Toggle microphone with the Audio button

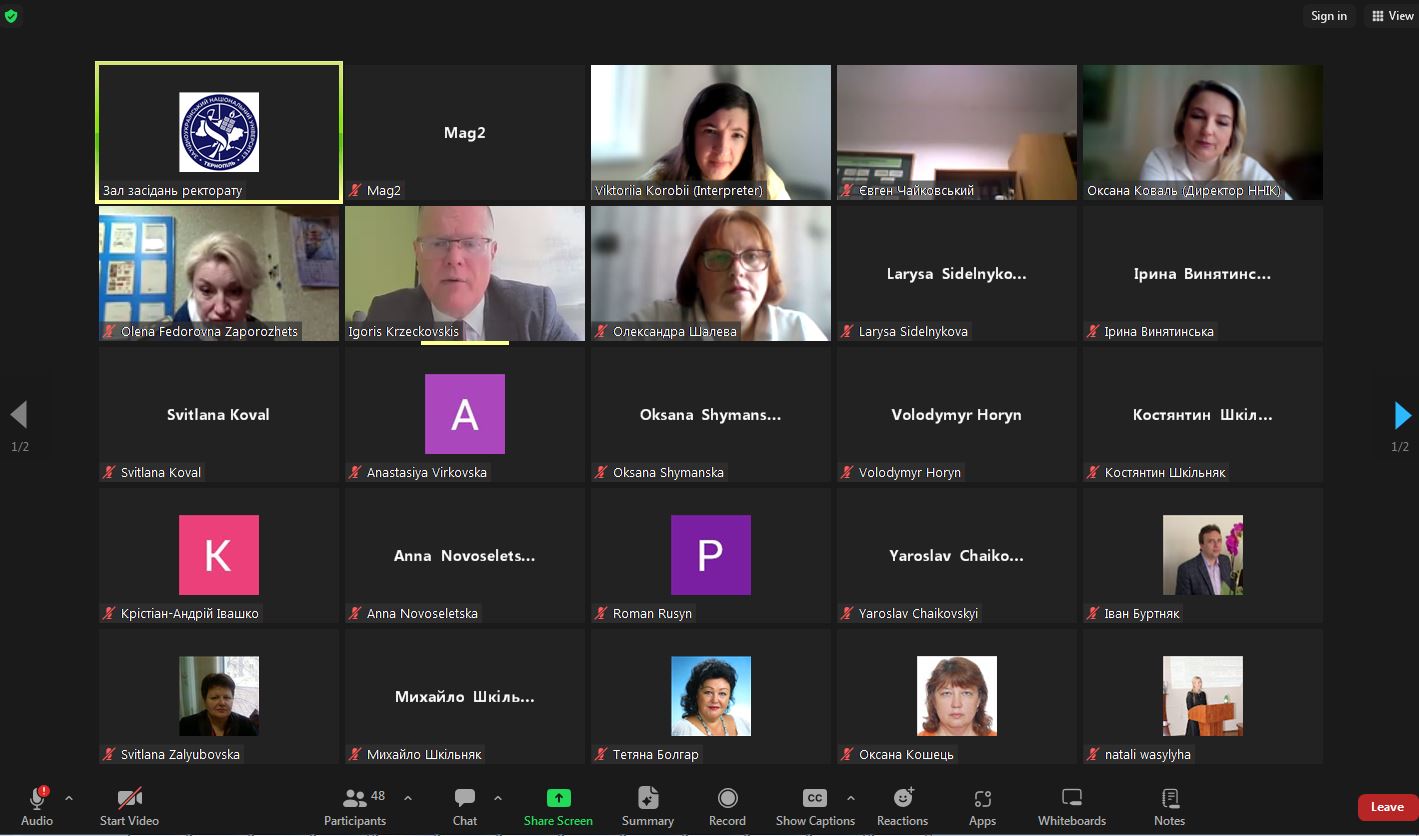point(37,805)
